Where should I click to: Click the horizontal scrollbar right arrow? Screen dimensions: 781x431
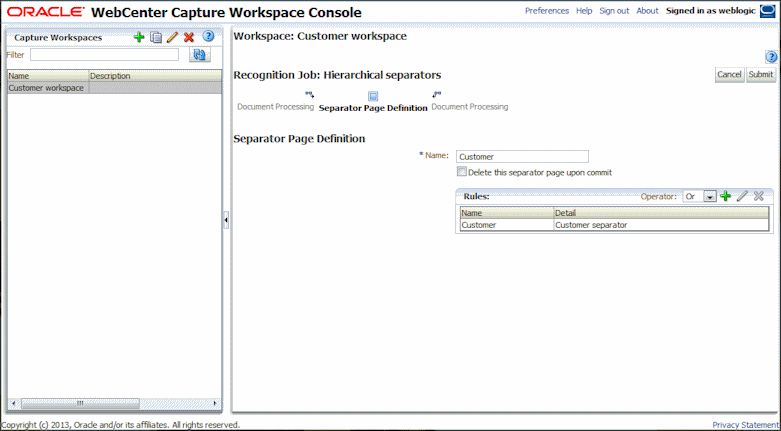(x=215, y=403)
